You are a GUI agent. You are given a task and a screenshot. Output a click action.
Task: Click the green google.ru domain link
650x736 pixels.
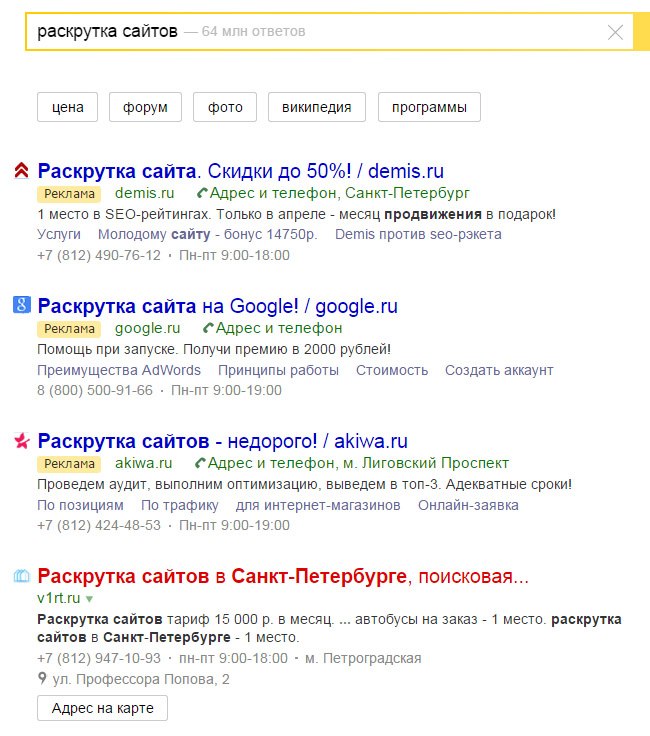[x=147, y=328]
